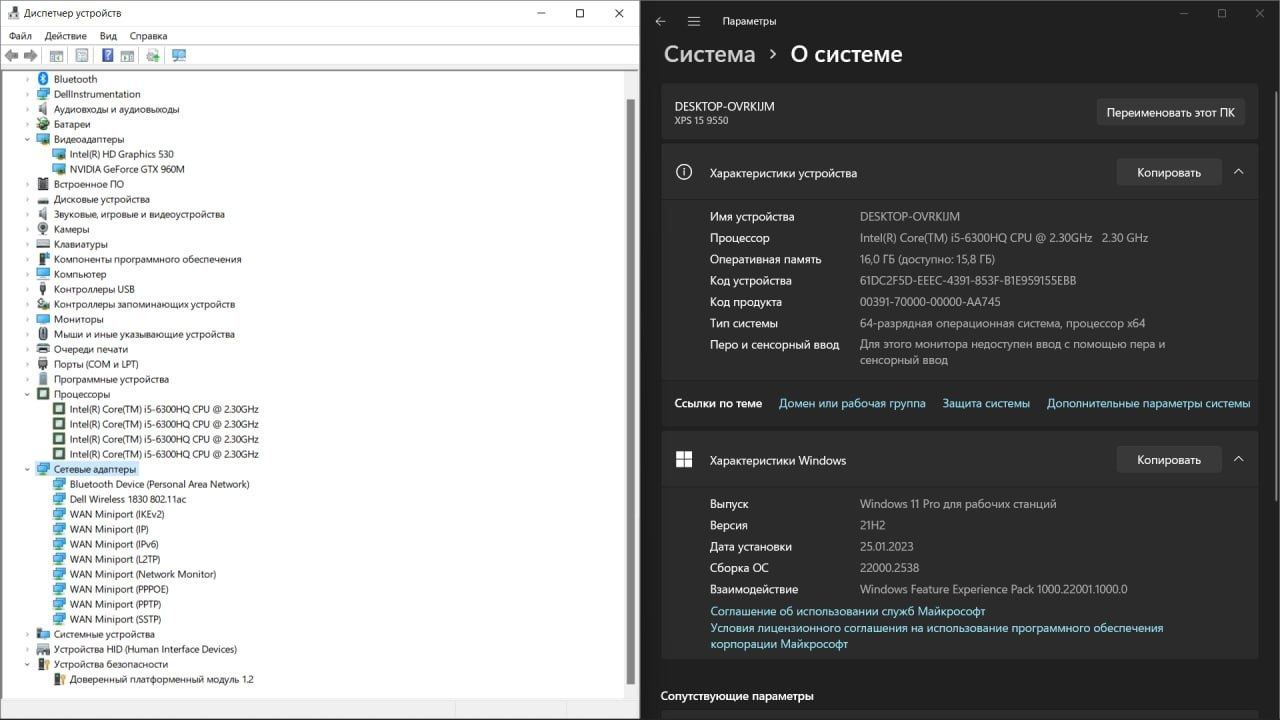Select WAN Miniport (SSTP) entry
Image resolution: width=1280 pixels, height=720 pixels.
115,619
